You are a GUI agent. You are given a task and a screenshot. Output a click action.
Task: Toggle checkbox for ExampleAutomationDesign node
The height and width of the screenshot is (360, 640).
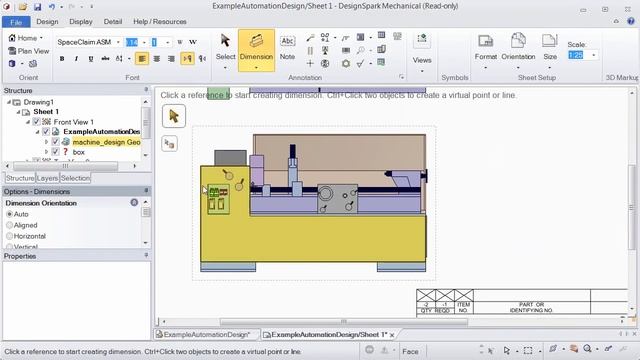click(x=46, y=131)
